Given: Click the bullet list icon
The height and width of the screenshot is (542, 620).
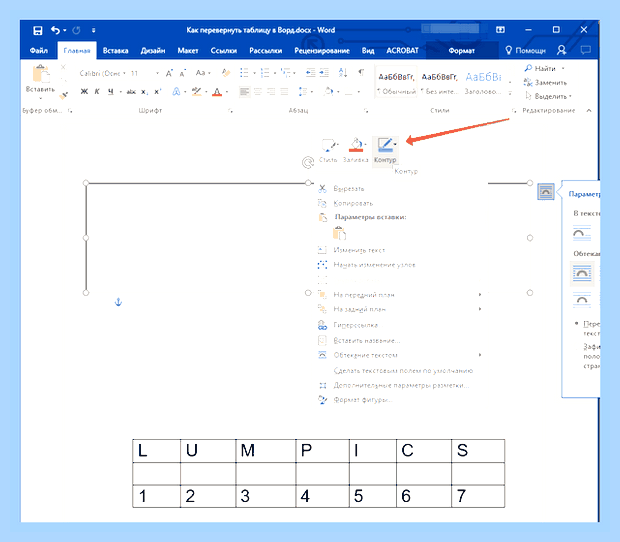Looking at the screenshot, I should 244,72.
